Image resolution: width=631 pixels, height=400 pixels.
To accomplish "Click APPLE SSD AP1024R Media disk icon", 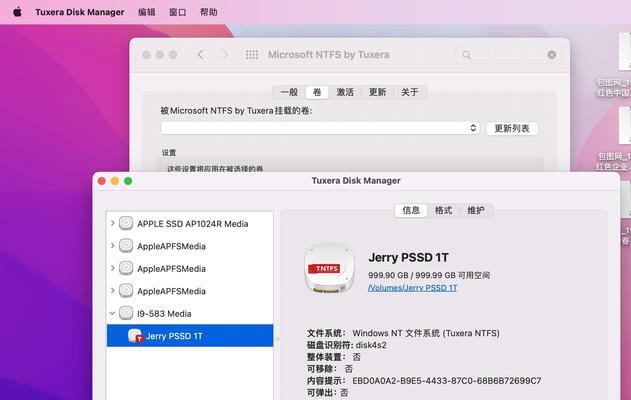I will pos(126,223).
